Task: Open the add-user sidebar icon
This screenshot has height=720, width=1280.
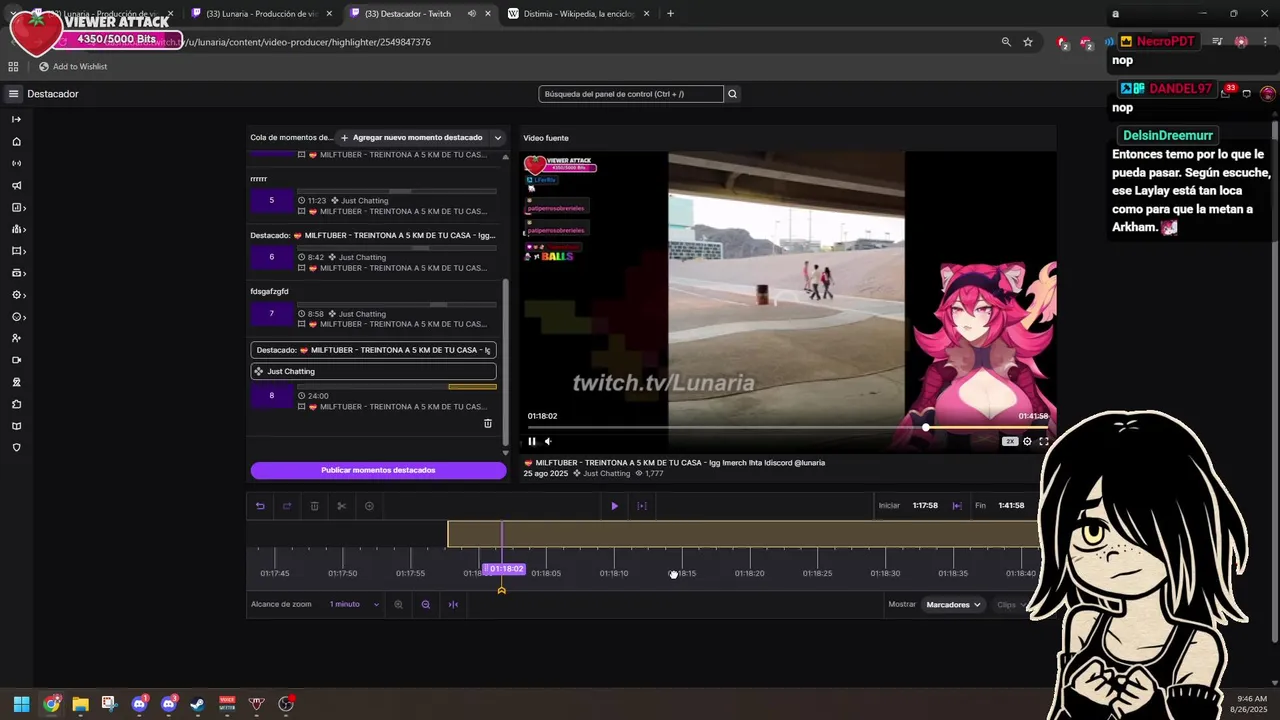Action: (x=16, y=338)
